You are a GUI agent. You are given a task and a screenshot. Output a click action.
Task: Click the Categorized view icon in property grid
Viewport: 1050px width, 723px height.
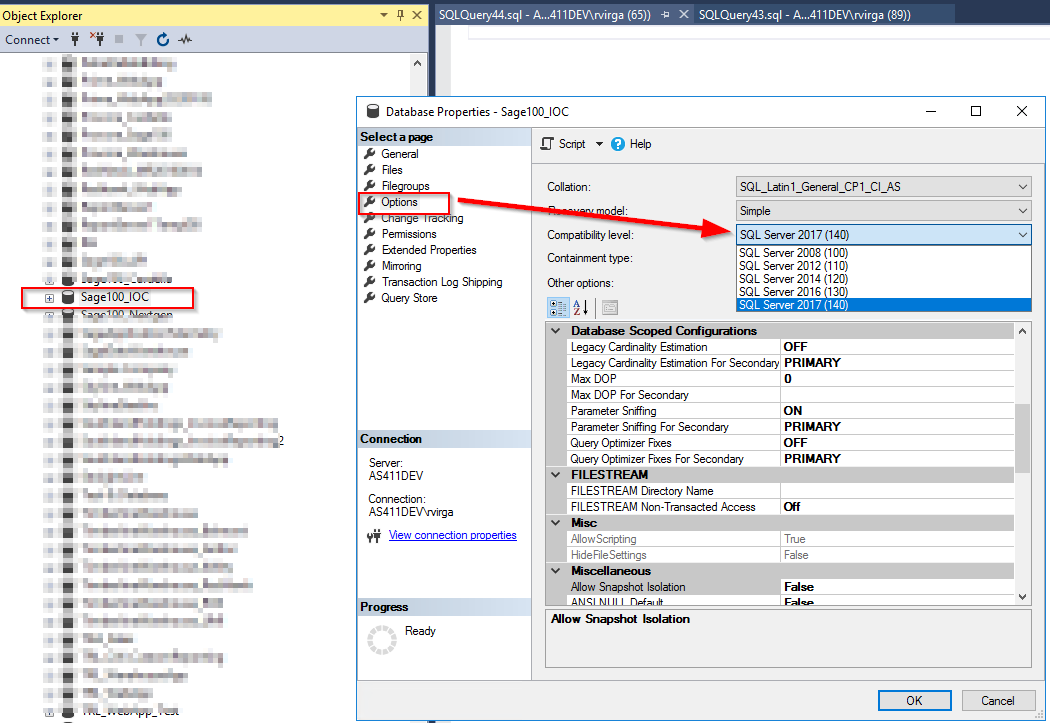[x=558, y=308]
